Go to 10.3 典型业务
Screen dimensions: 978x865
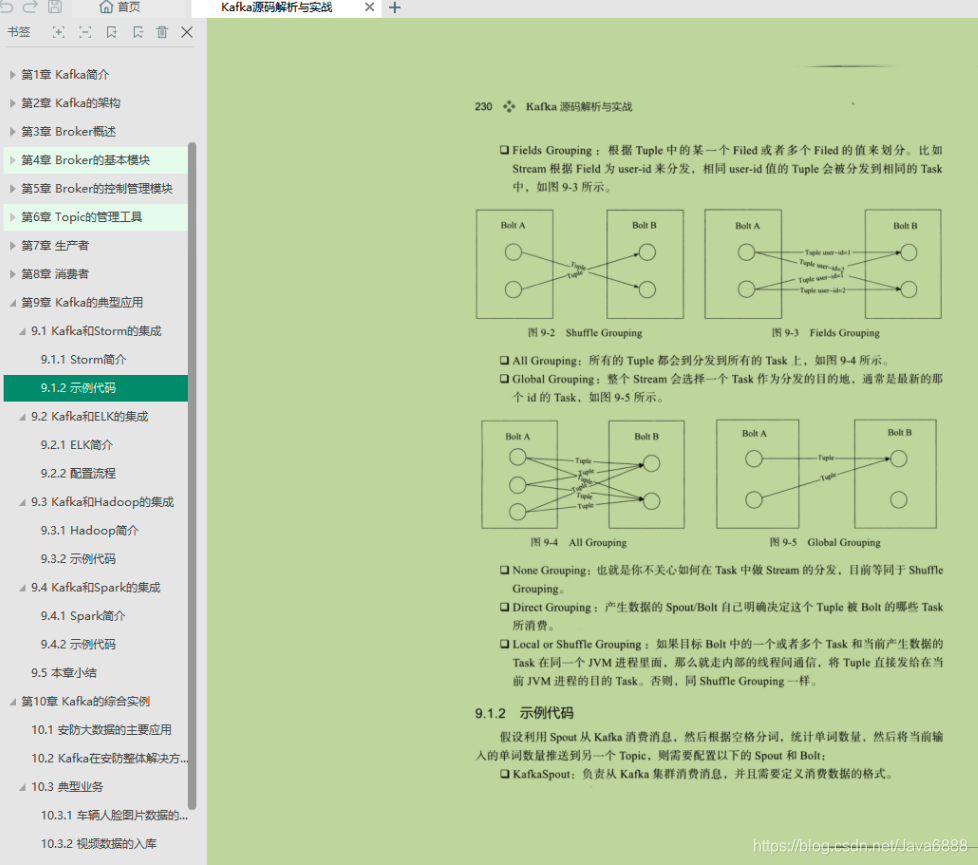tap(67, 787)
